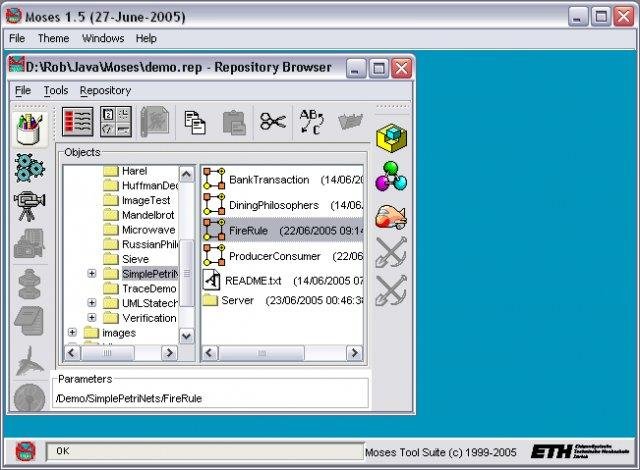Click the object list horizontal scrollbar thumb

pos(262,353)
